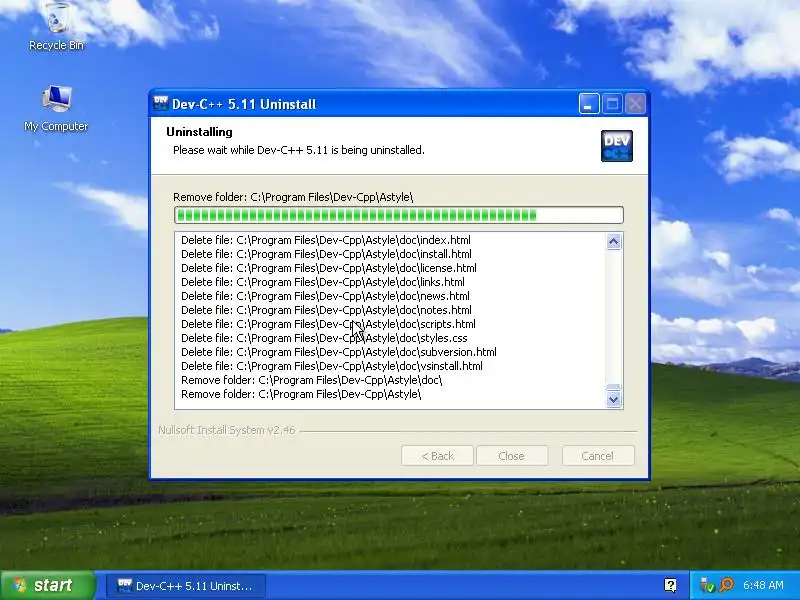Select the log line for doc\scripts.html
Image resolution: width=800 pixels, height=600 pixels.
[328, 324]
